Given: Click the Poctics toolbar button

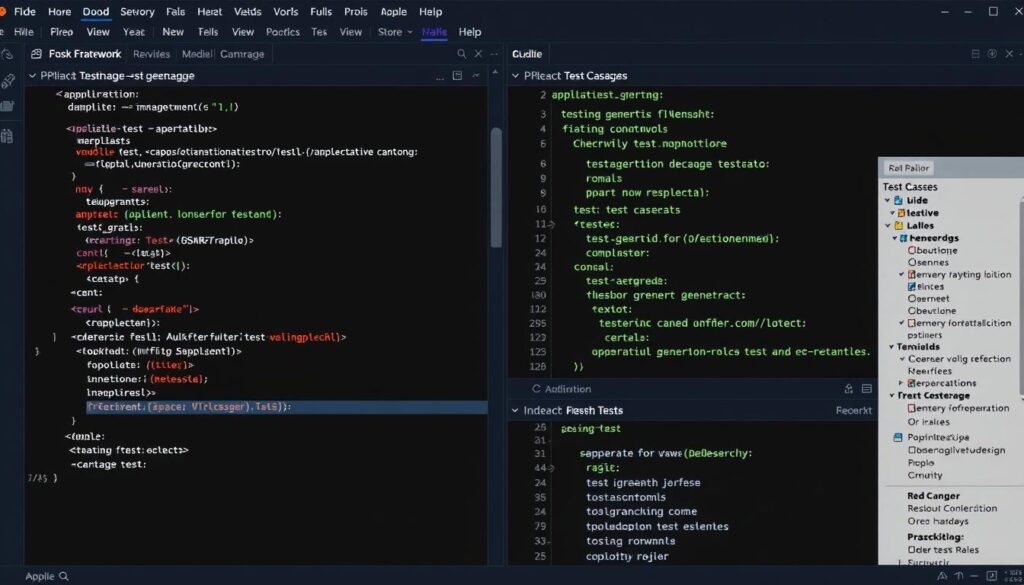Looking at the screenshot, I should pyautogui.click(x=283, y=31).
